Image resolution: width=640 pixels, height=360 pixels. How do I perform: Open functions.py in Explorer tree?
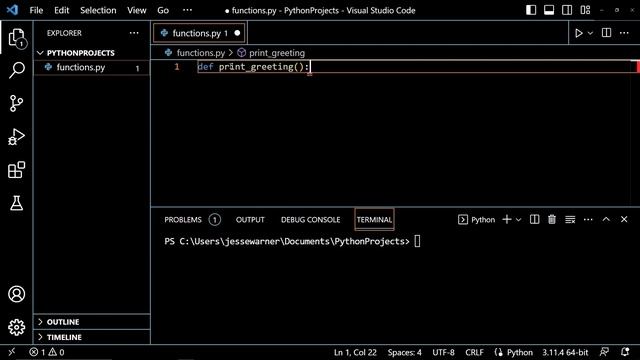[92, 67]
